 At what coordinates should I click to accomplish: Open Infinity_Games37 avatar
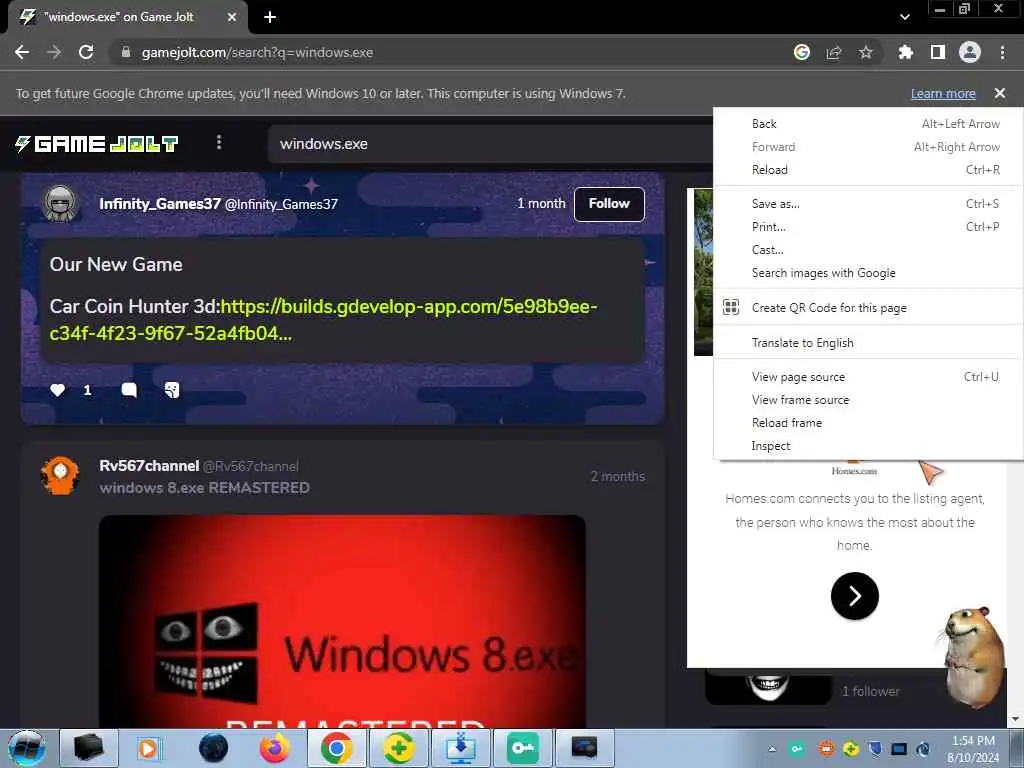tap(60, 203)
